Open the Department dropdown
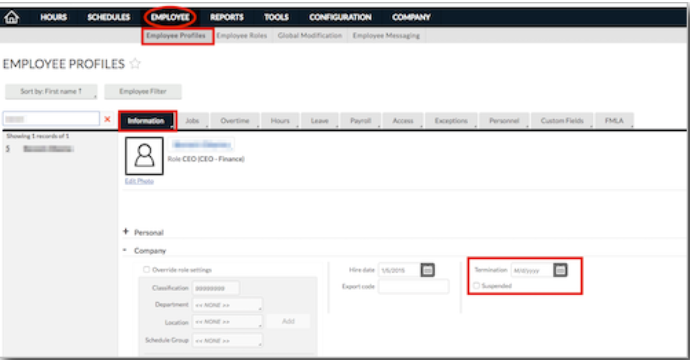 [x=227, y=305]
